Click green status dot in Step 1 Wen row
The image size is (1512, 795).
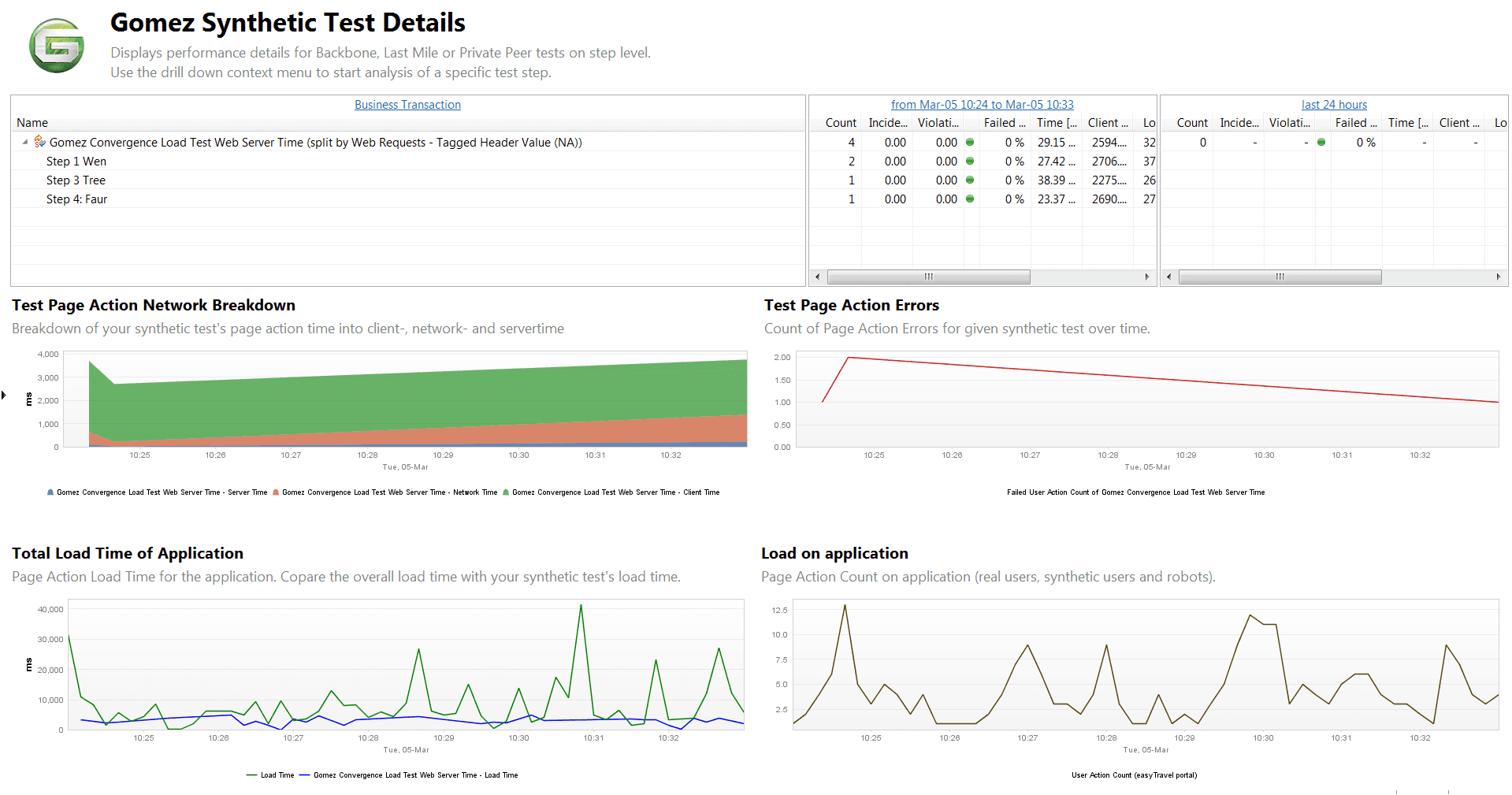[x=970, y=161]
